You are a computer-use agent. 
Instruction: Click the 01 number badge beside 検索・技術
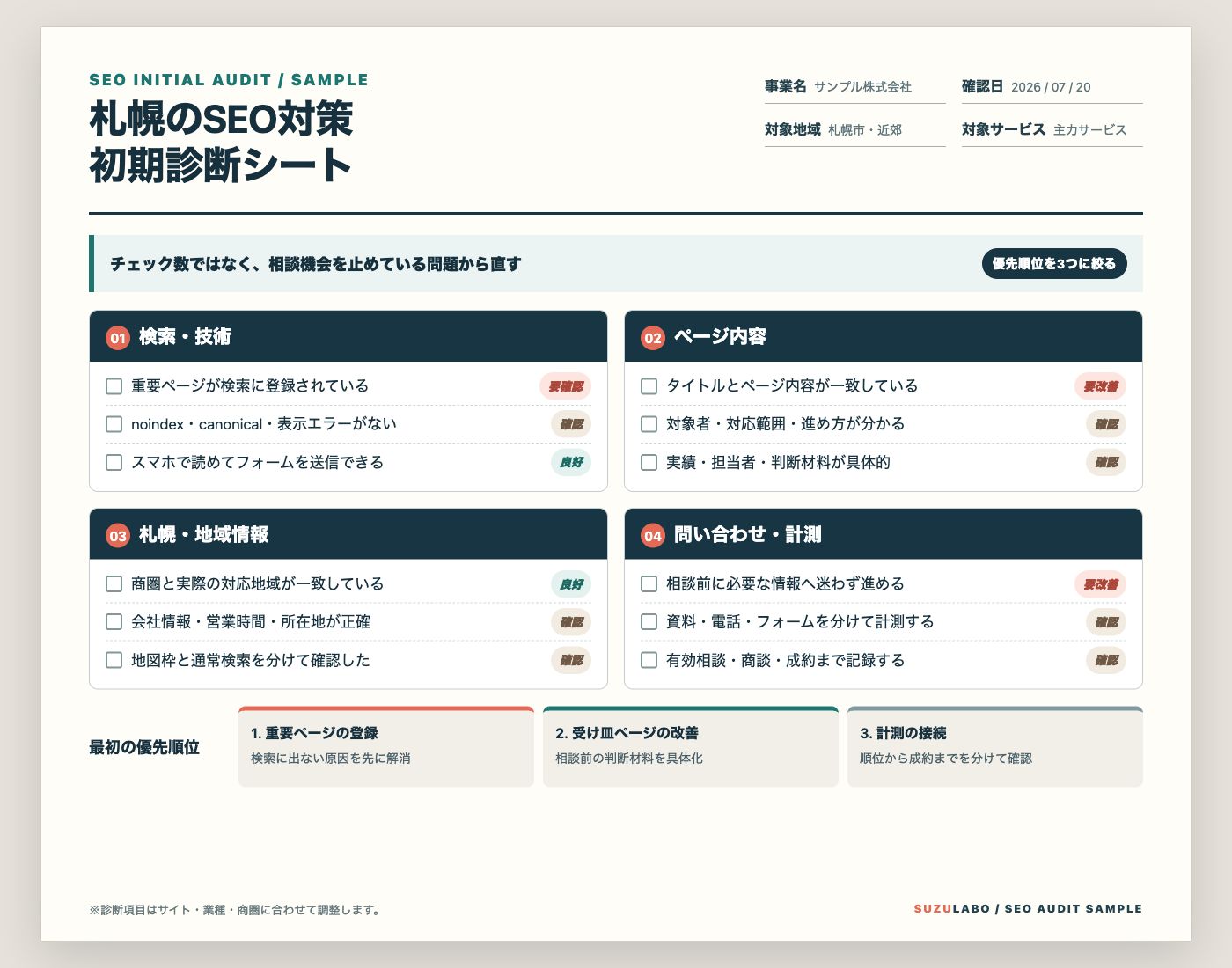click(118, 338)
